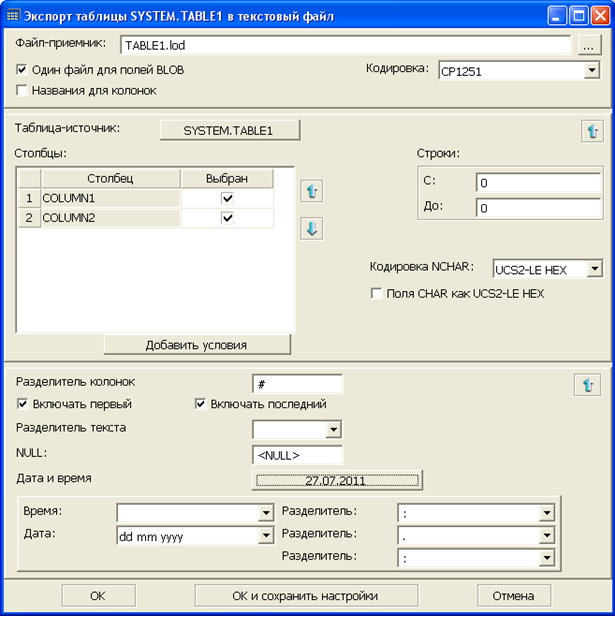Screen dimensions: 615x617
Task: Uncheck the COLUMN1 Выбран checkbox
Action: pos(227,199)
